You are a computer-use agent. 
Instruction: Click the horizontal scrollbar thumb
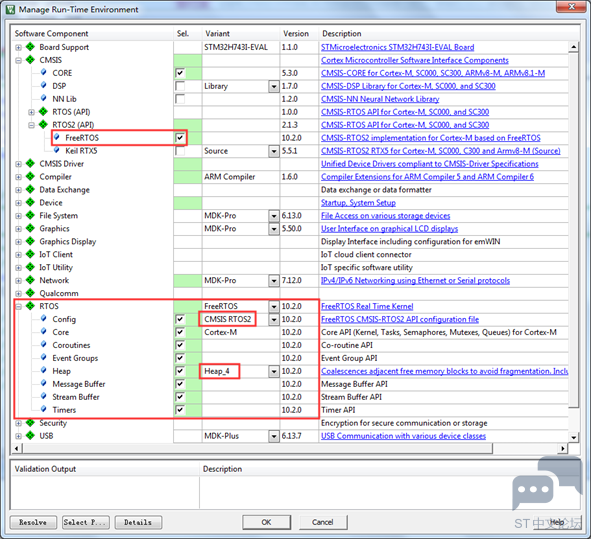tap(257, 449)
